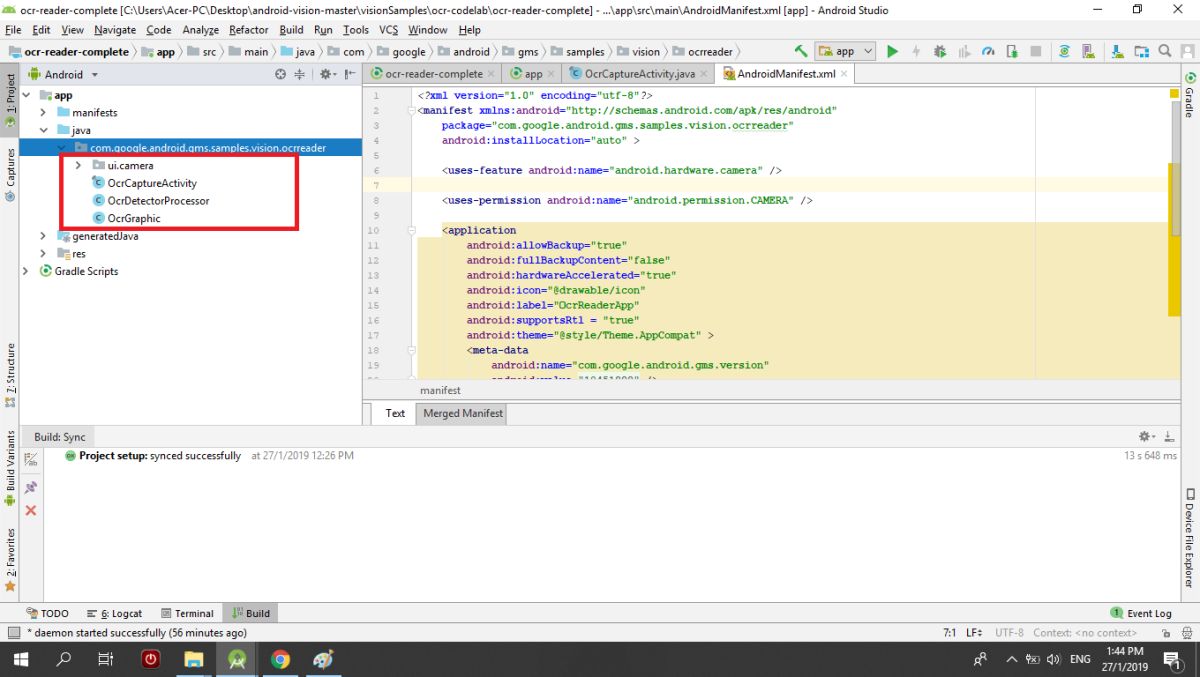This screenshot has height=677, width=1200.
Task: Toggle the Device File Explorer panel
Action: point(1190,537)
